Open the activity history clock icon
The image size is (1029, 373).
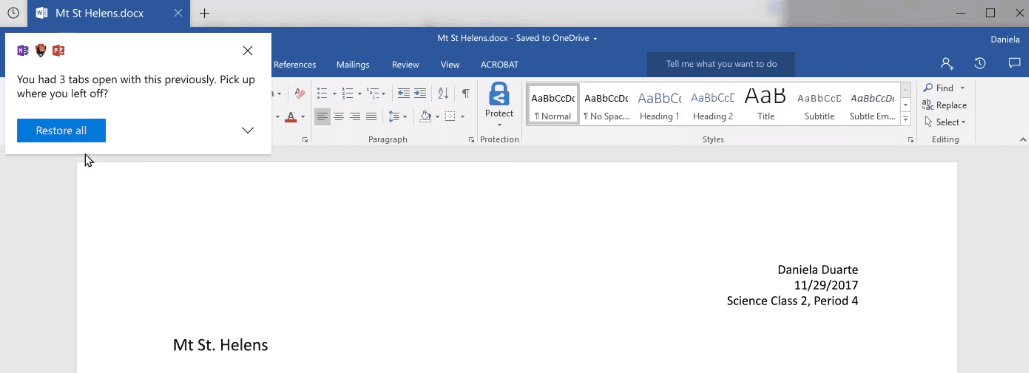click(980, 64)
